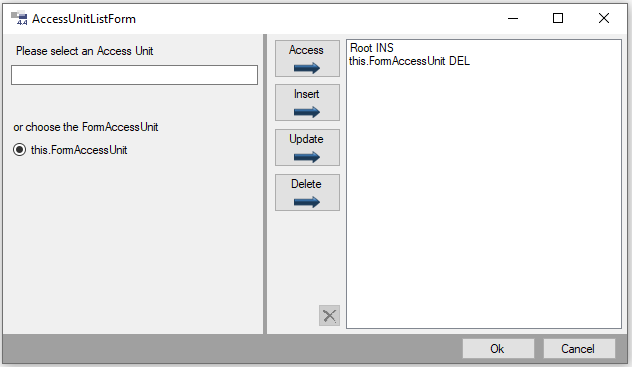Maximize the AccessUnitListForm window
This screenshot has width=632, height=367.
pos(558,18)
